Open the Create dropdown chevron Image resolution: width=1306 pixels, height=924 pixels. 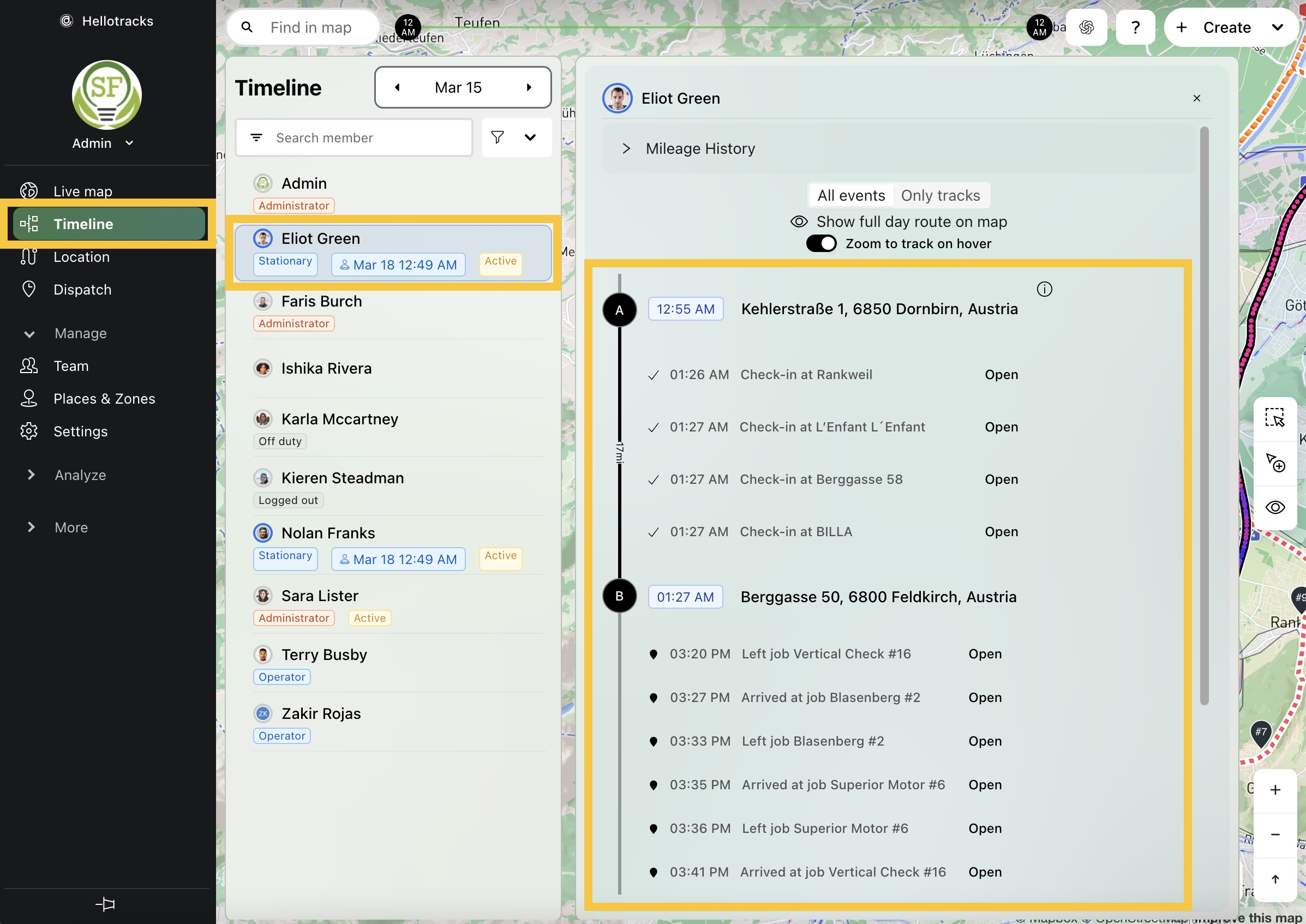[x=1278, y=27]
